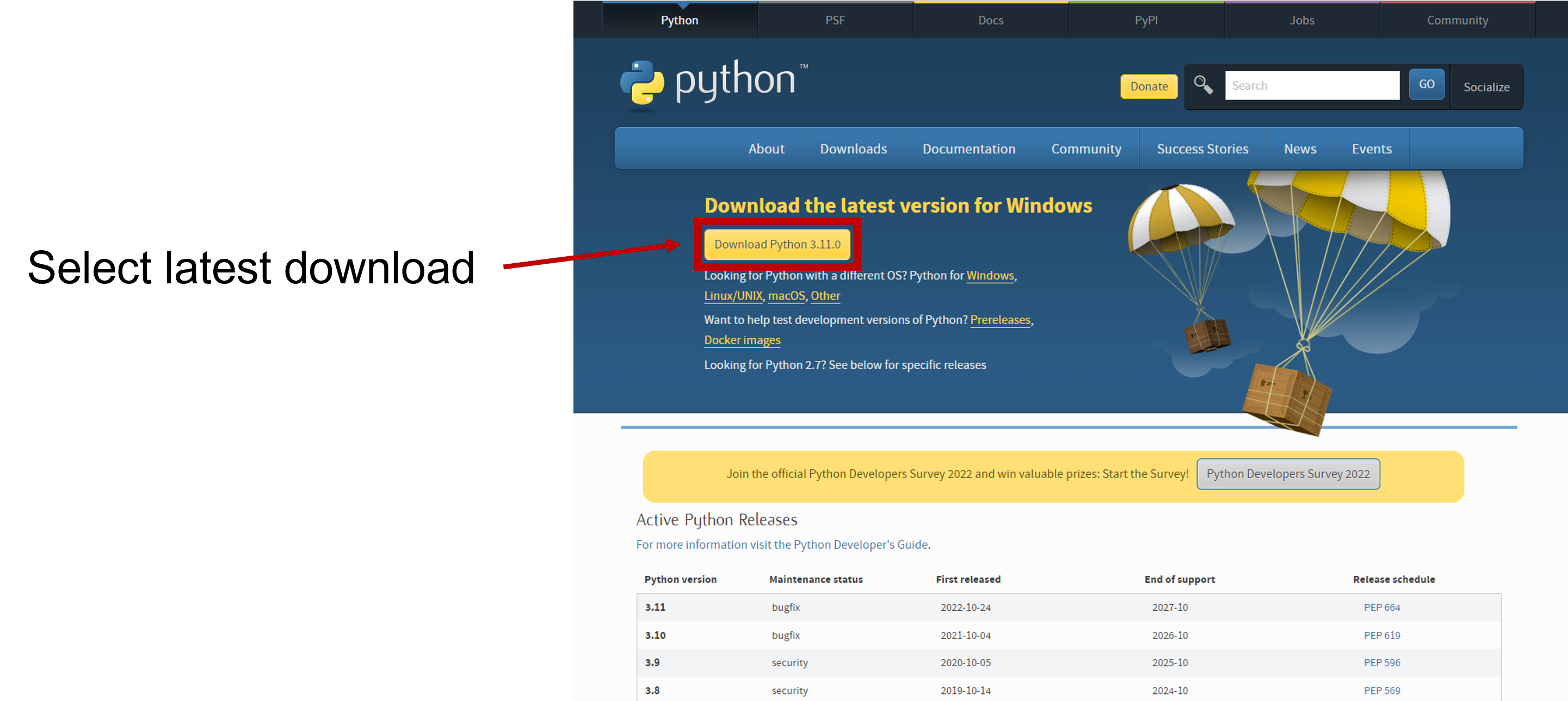Select version 3.8 in releases table

(x=652, y=691)
